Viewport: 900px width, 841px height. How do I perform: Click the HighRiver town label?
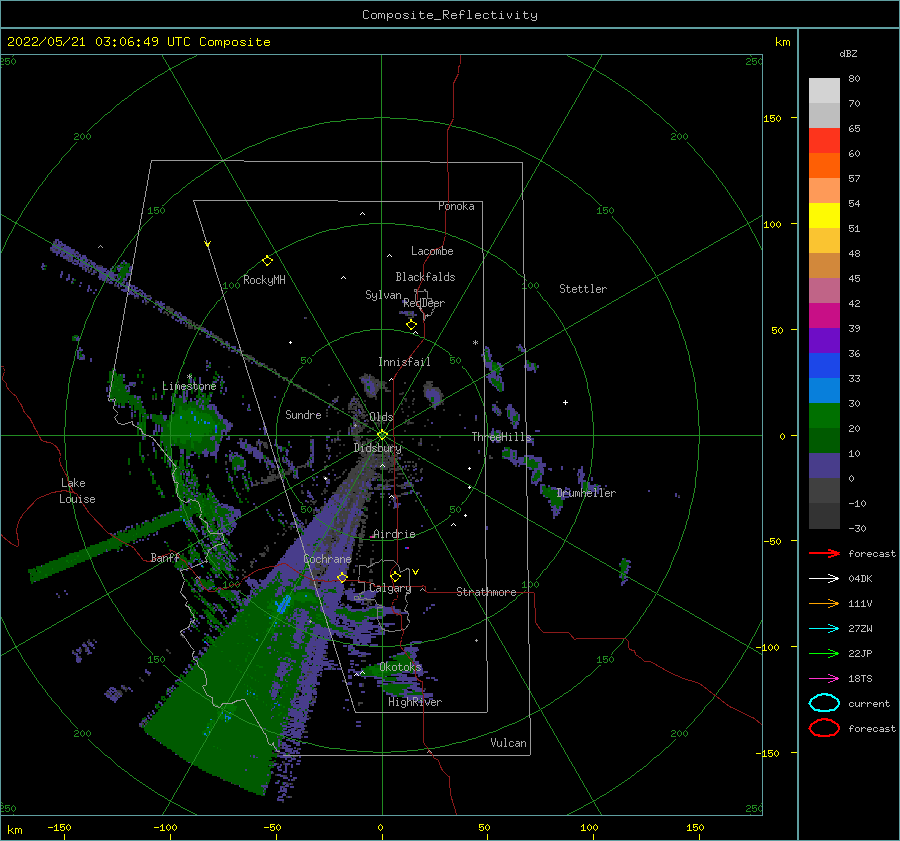[415, 702]
